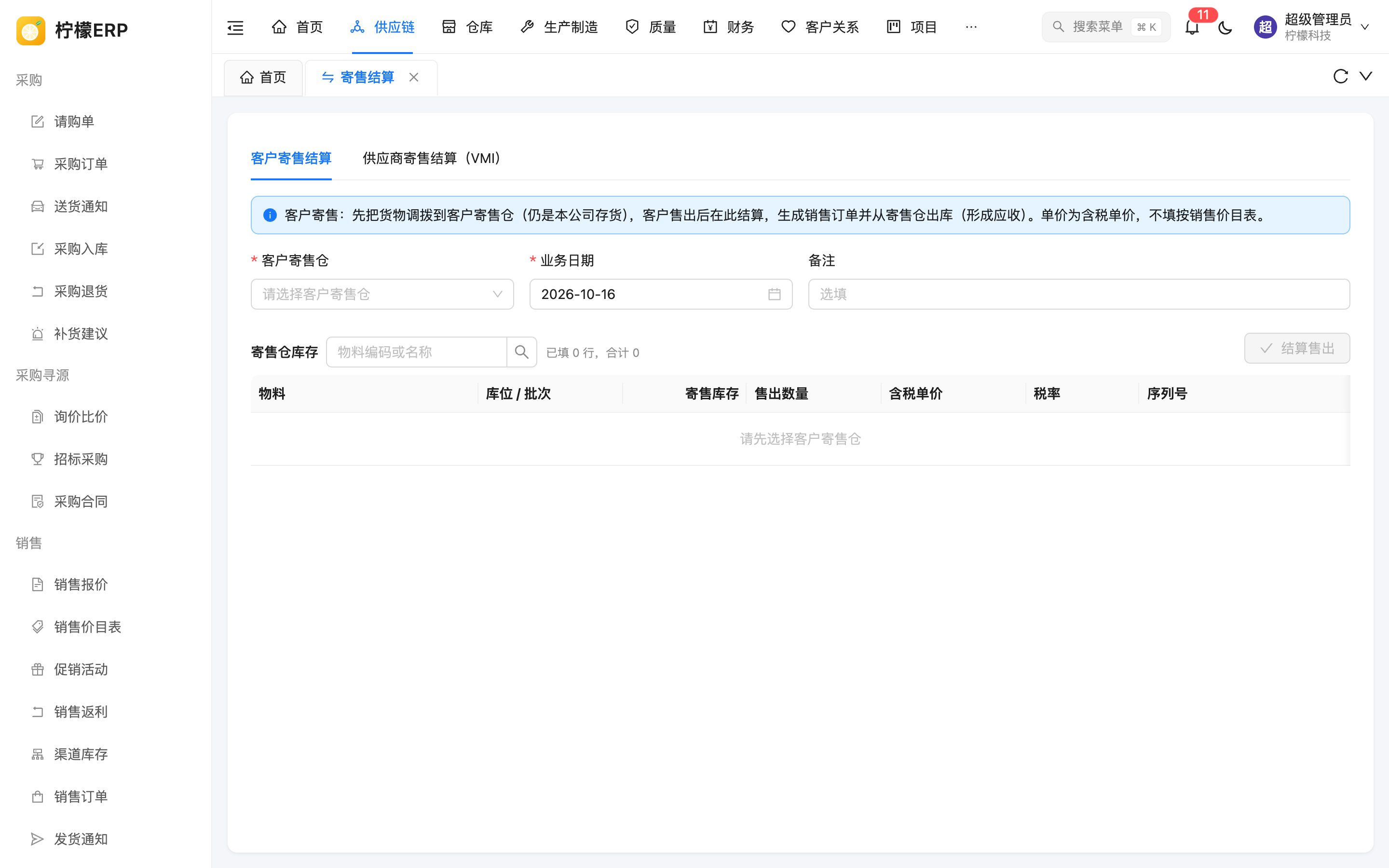Click the 备注 input field
The image size is (1389, 868).
coord(1079,295)
